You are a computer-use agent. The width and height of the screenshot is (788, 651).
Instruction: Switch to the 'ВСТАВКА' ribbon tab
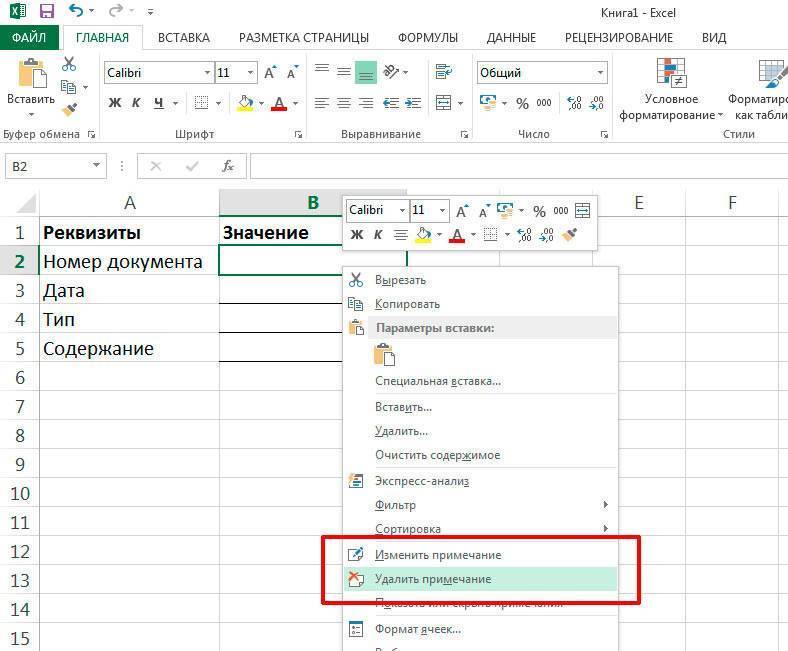[x=184, y=38]
